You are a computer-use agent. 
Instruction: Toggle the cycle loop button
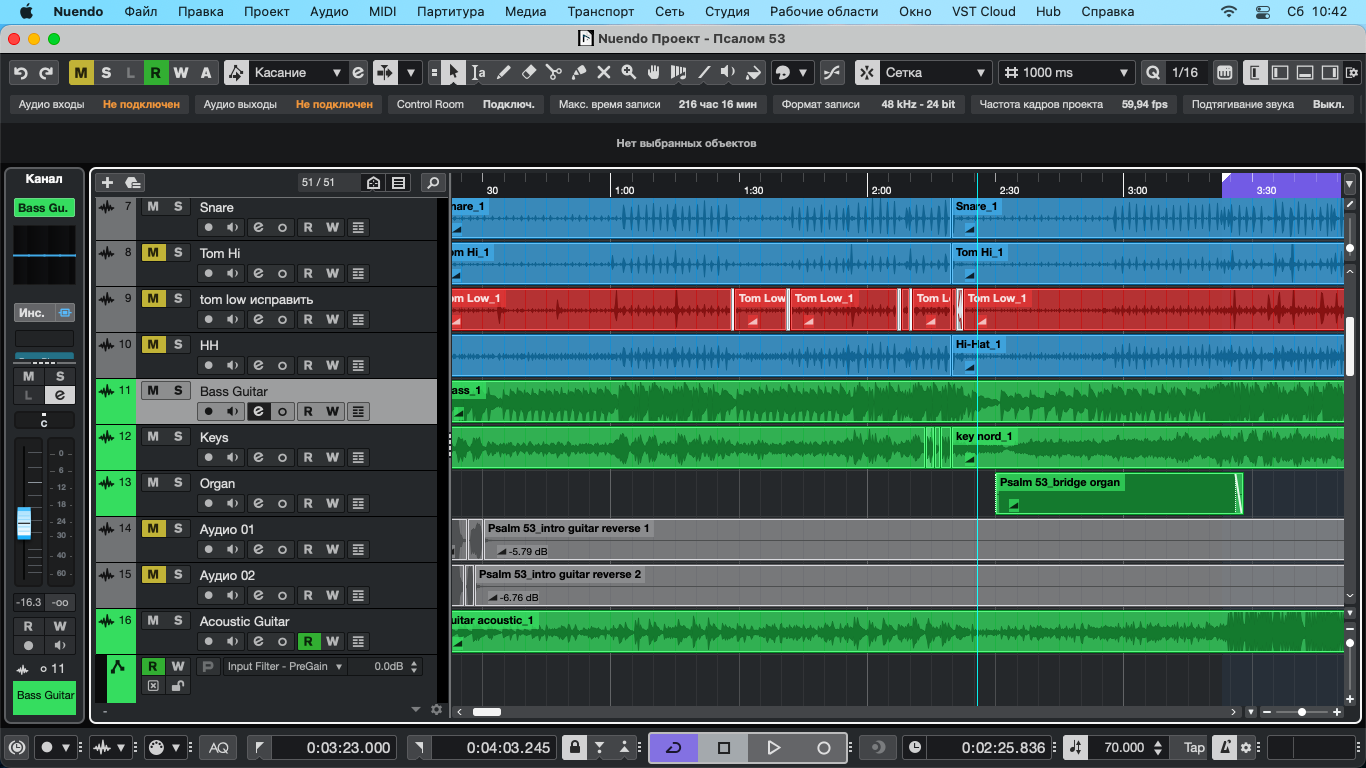click(674, 747)
